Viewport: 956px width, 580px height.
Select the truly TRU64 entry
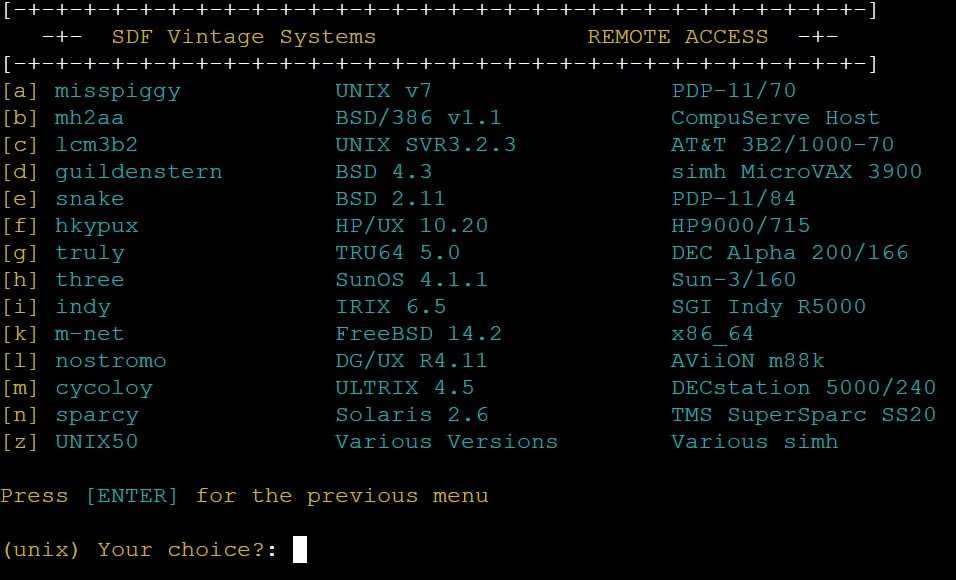(90, 253)
